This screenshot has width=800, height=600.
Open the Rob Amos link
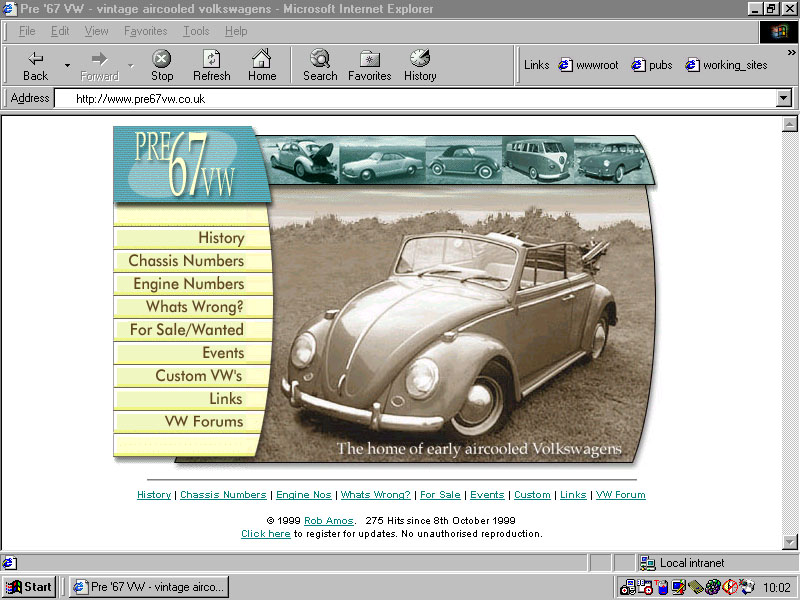[x=329, y=520]
